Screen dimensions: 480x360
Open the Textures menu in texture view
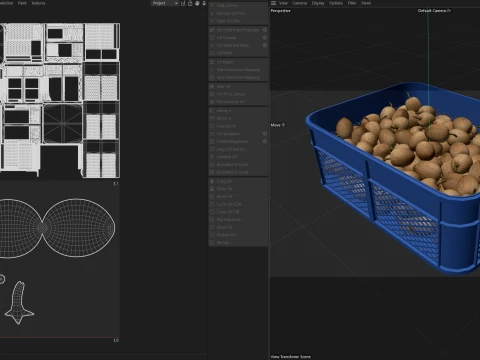point(38,3)
